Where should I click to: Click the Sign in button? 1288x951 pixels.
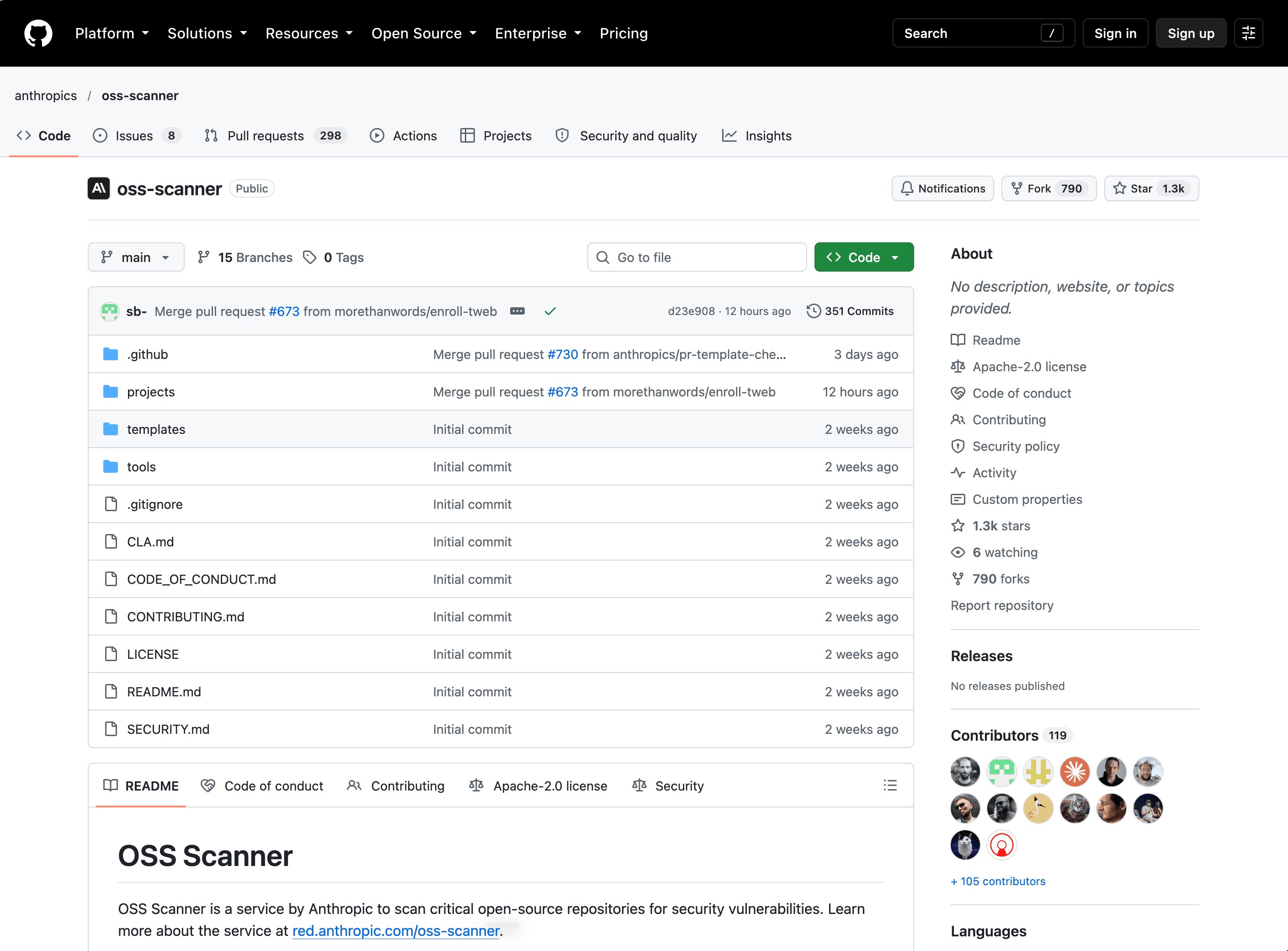pyautogui.click(x=1115, y=33)
